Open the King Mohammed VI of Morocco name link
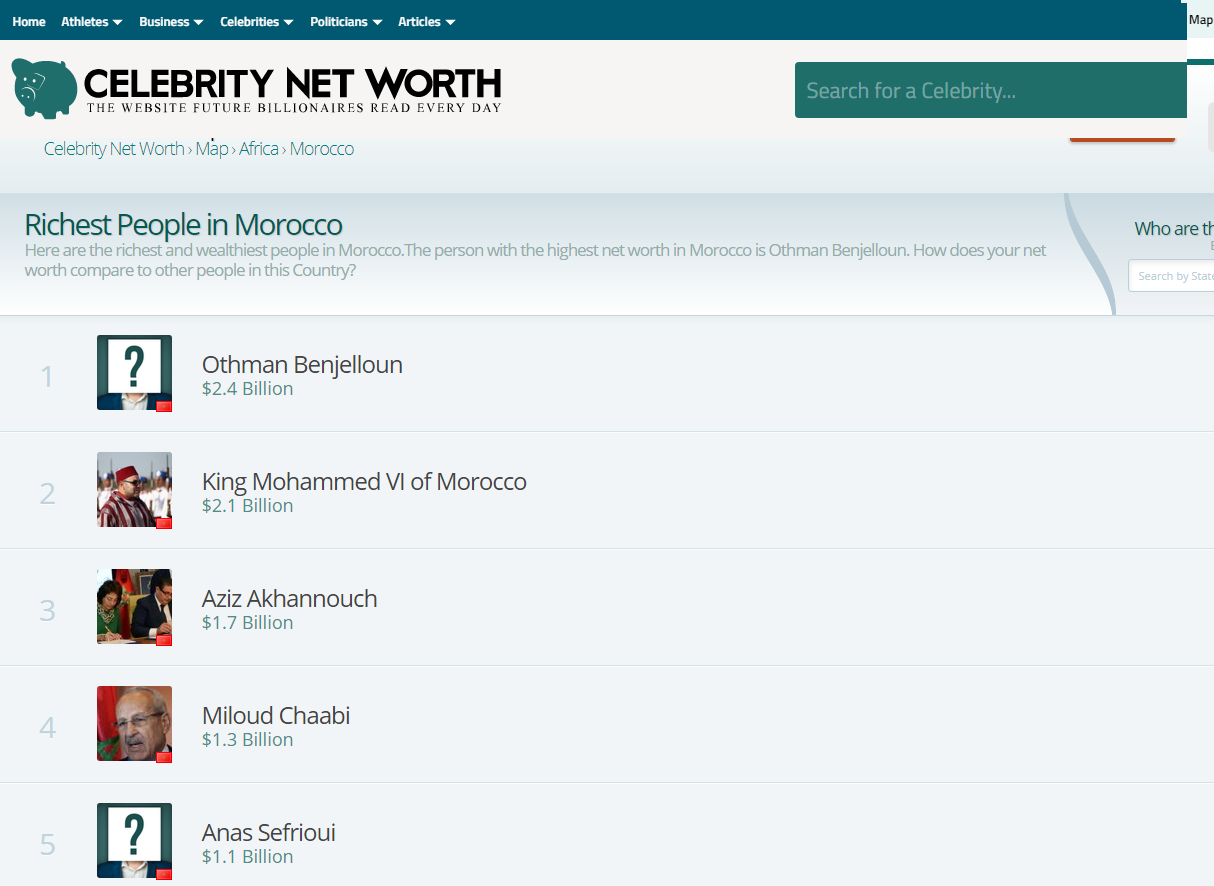Viewport: 1214px width, 886px height. click(364, 482)
